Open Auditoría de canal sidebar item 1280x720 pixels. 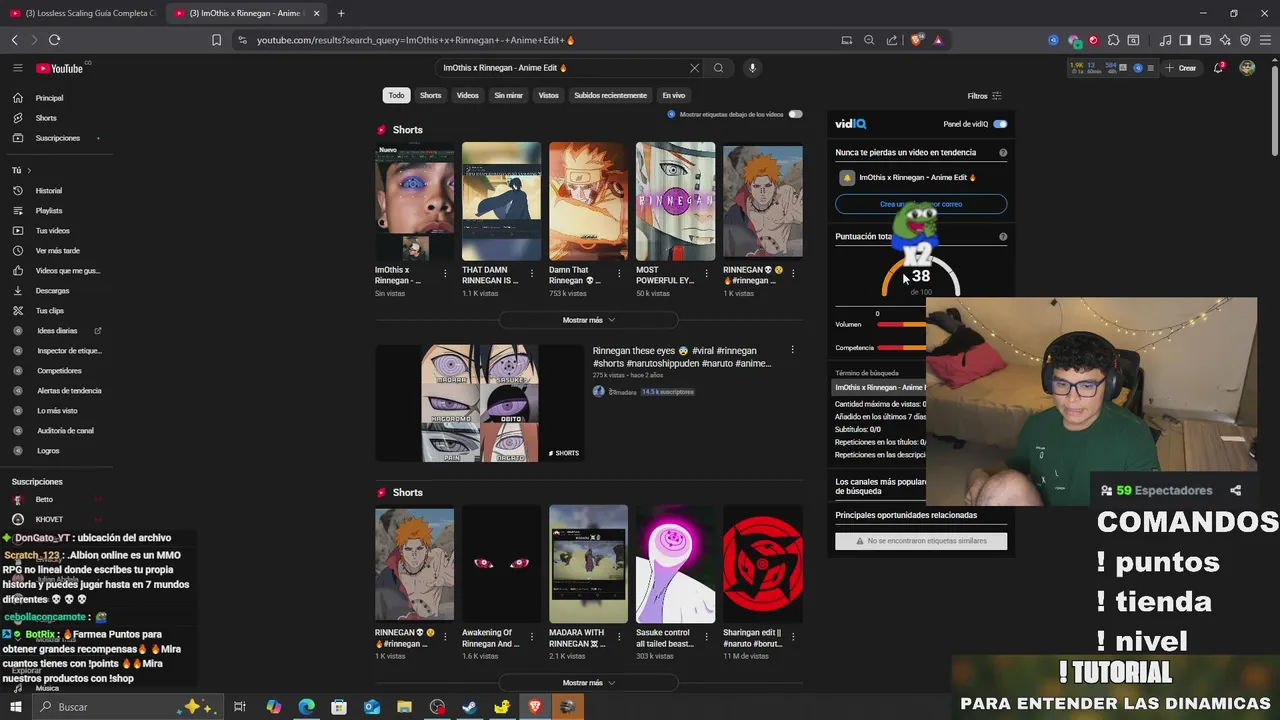click(65, 431)
